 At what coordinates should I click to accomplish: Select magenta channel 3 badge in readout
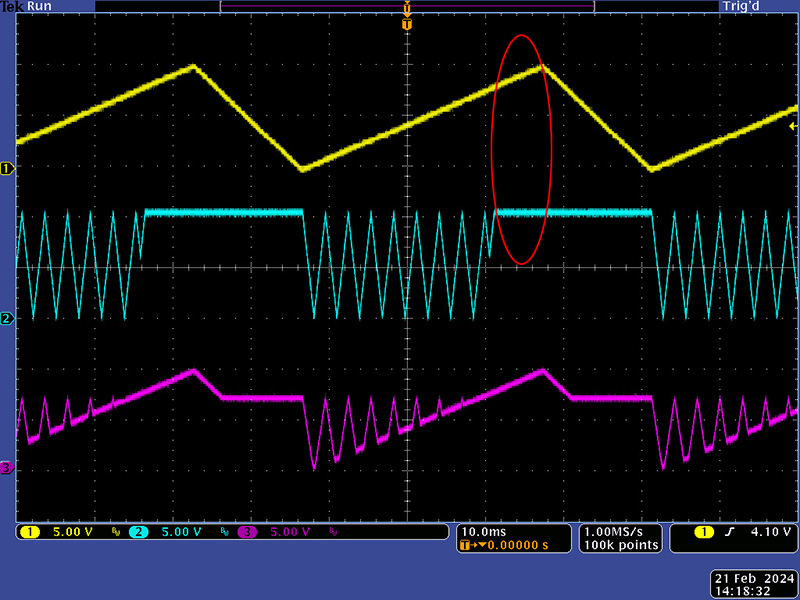pyautogui.click(x=245, y=532)
